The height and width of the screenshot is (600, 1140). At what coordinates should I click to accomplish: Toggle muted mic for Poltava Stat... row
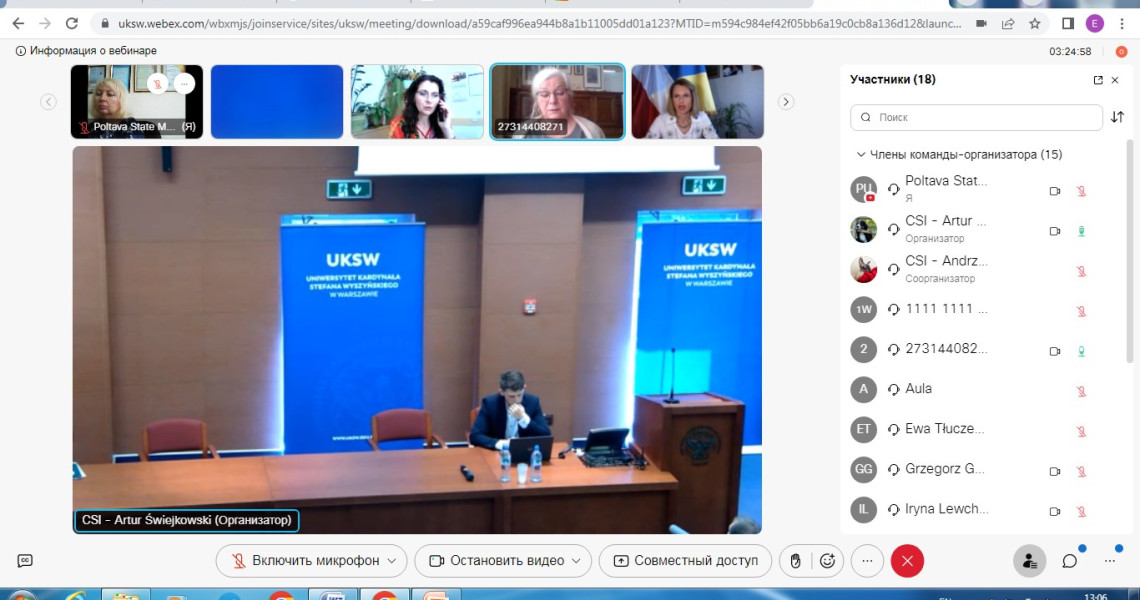pos(1082,191)
